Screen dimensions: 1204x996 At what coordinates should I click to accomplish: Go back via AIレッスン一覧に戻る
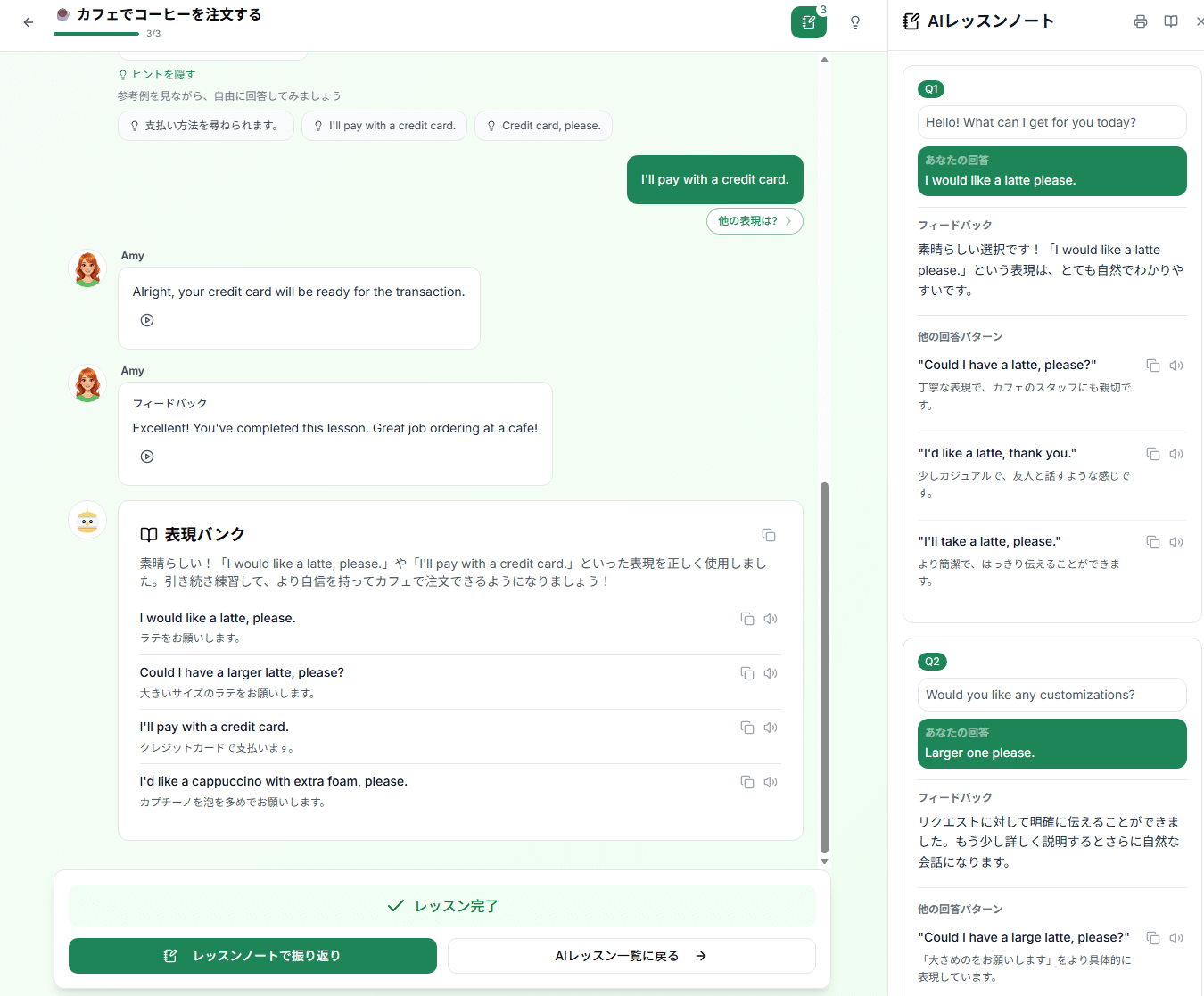[x=631, y=956]
